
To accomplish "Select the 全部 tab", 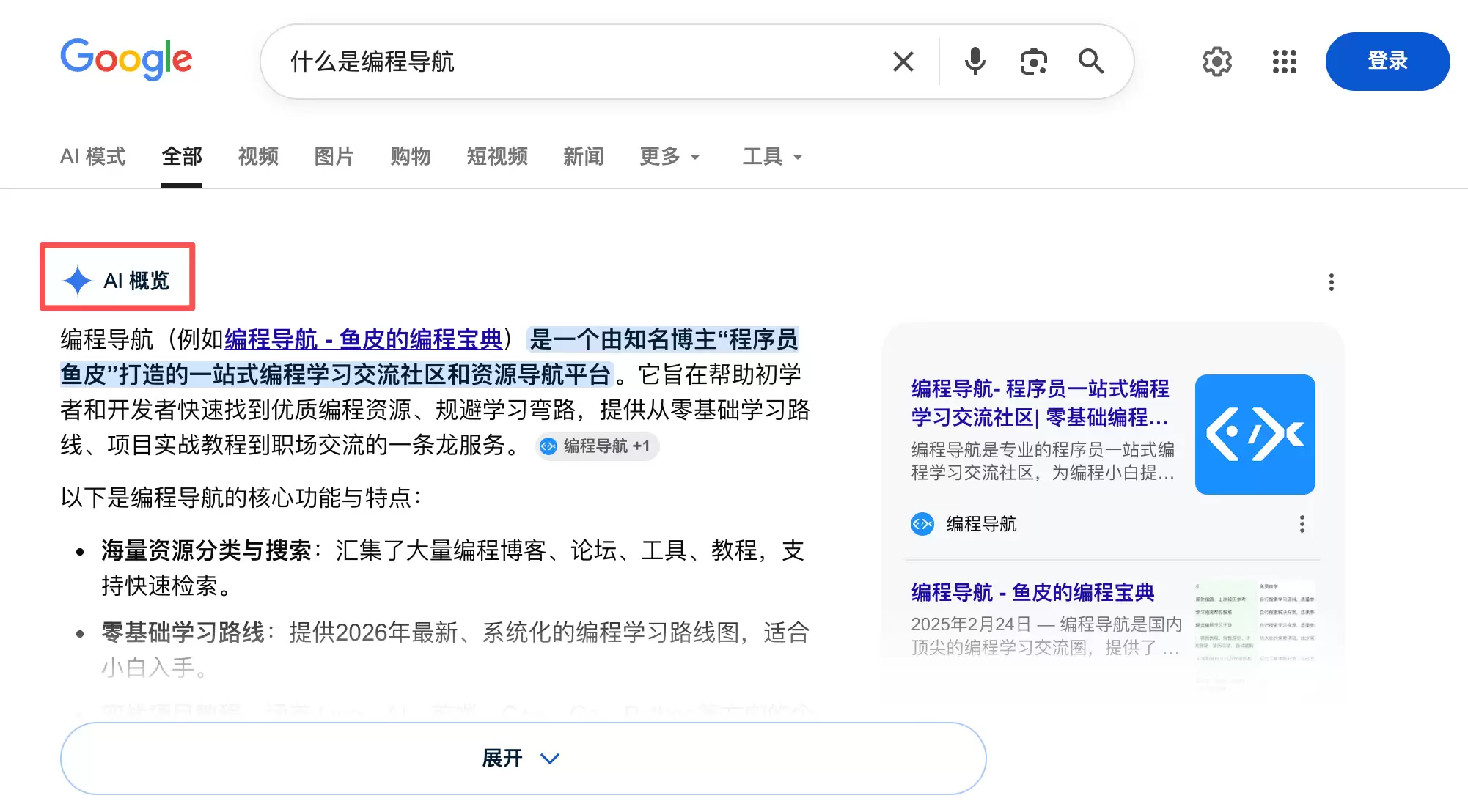I will click(x=182, y=156).
